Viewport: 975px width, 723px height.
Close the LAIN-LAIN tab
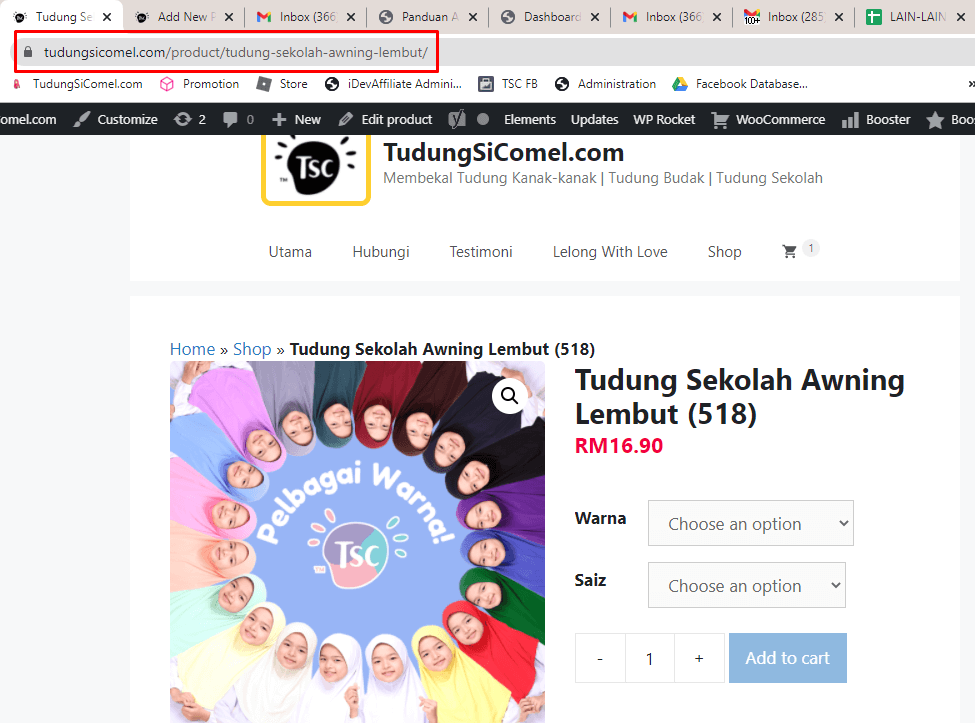[961, 17]
